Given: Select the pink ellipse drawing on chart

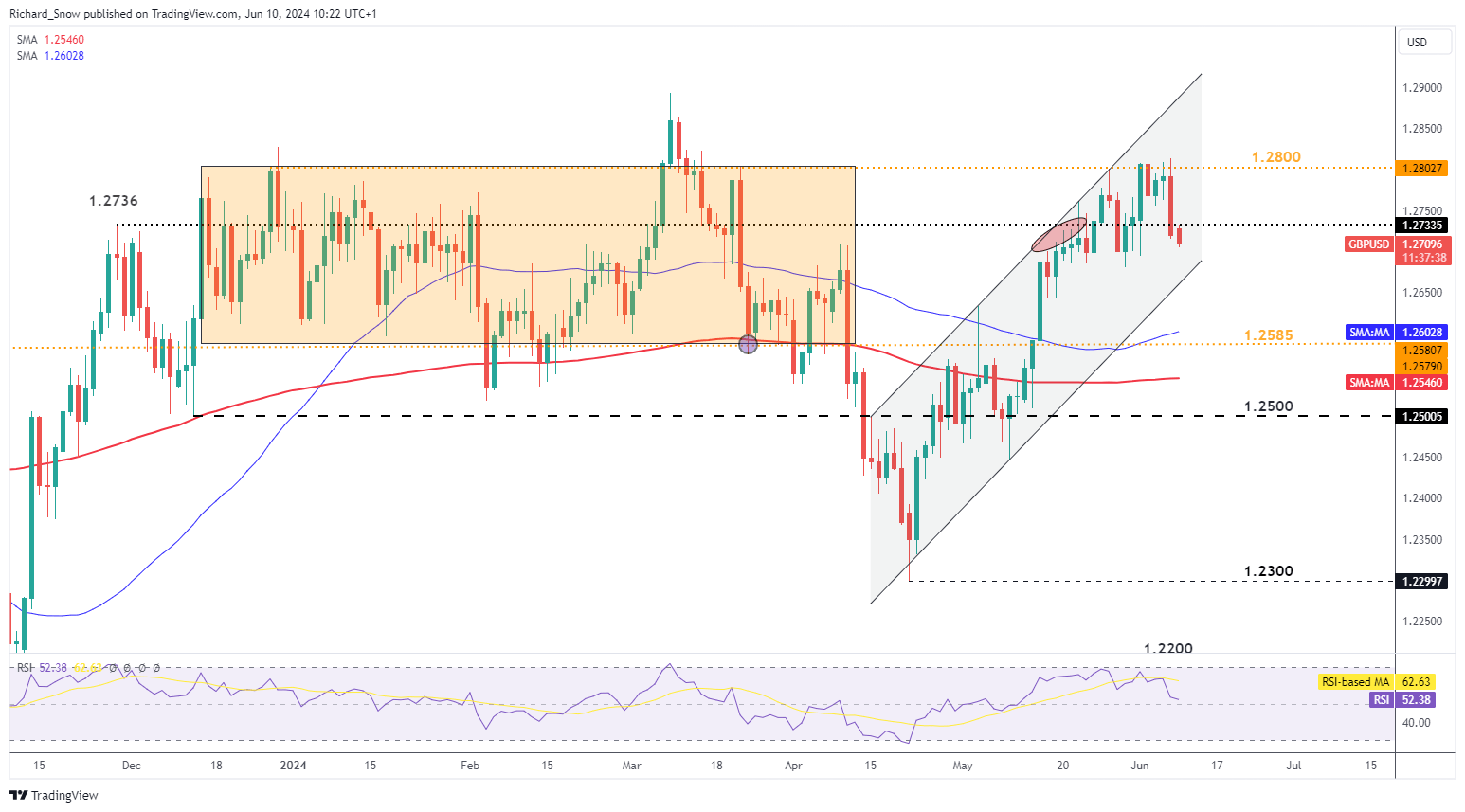Looking at the screenshot, I should (1059, 234).
